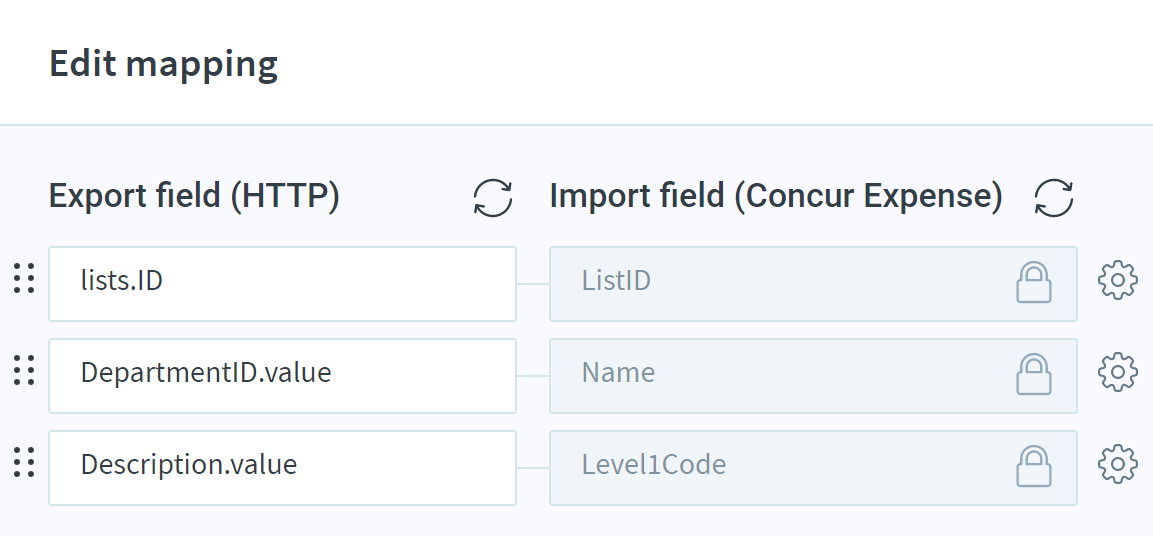
Task: Click the Edit mapping heading
Action: pyautogui.click(x=163, y=64)
